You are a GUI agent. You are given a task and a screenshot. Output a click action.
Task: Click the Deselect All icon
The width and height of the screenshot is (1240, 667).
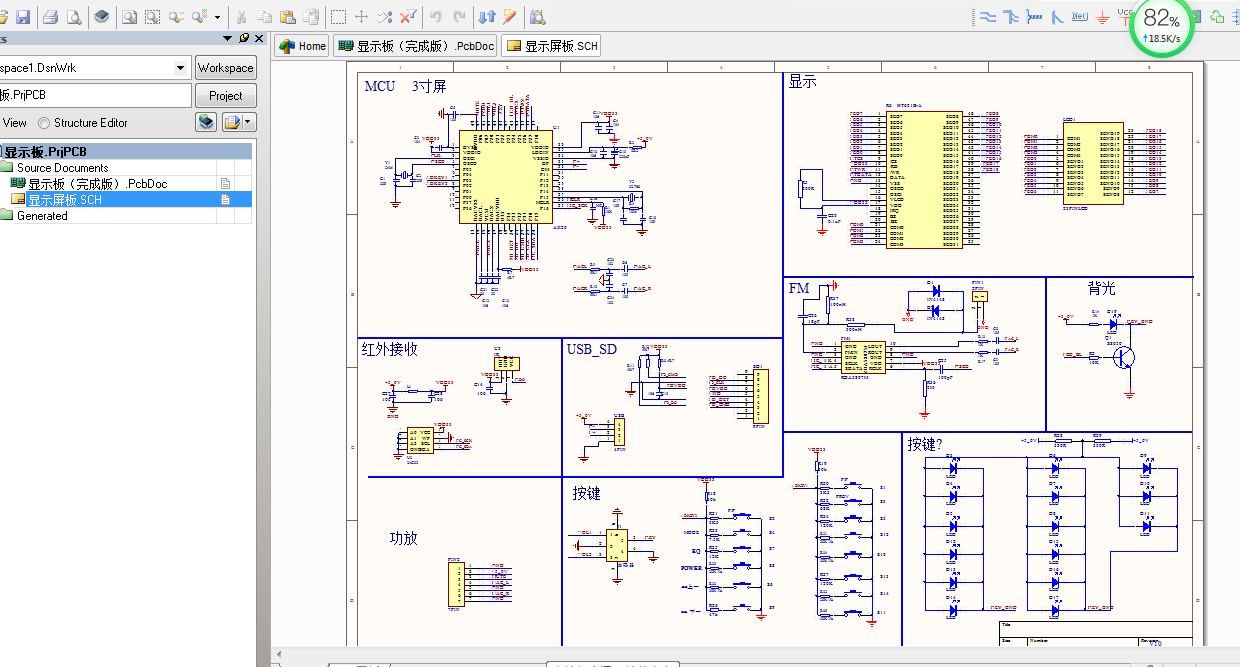[384, 16]
